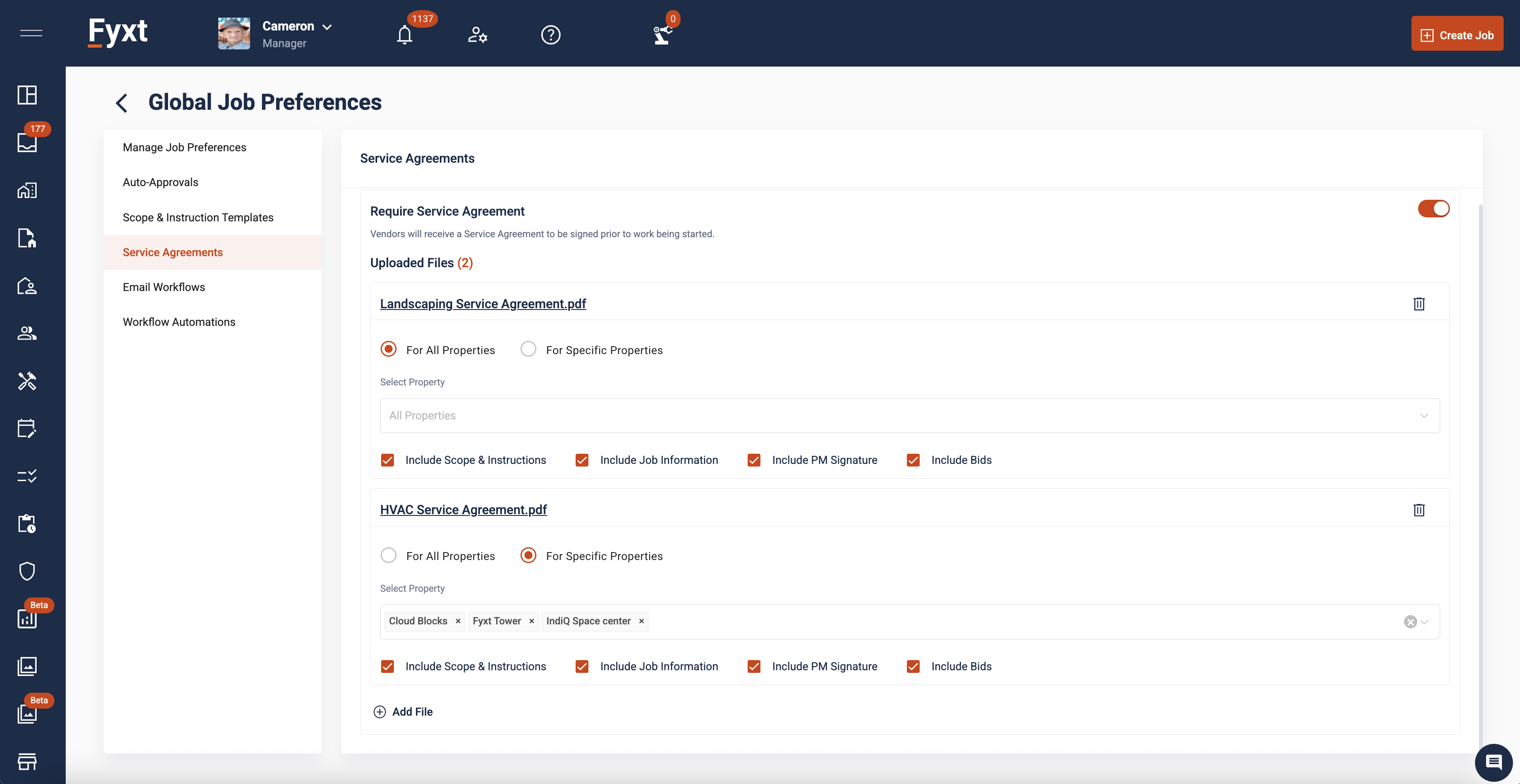This screenshot has width=1520, height=784.
Task: Open user settings icon in header
Action: (477, 35)
